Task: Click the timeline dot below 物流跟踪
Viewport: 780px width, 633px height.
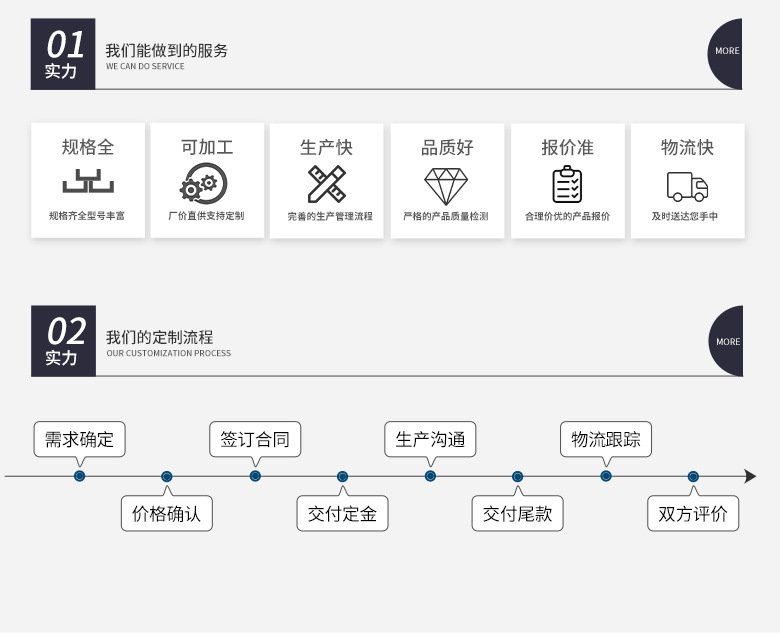Action: [x=606, y=476]
